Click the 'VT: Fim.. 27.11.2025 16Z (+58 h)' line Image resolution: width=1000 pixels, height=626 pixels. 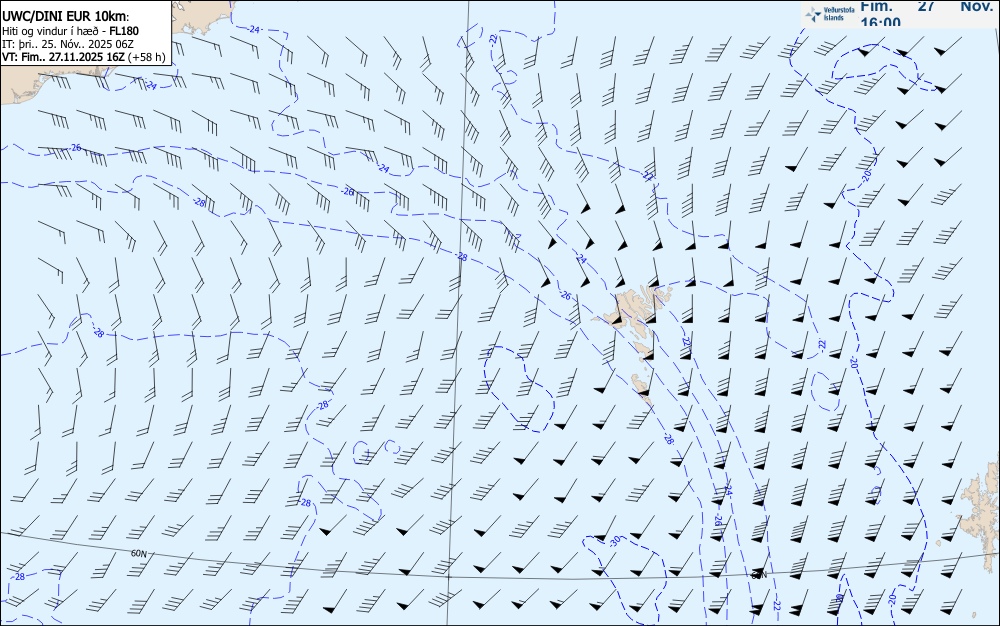click(x=84, y=57)
